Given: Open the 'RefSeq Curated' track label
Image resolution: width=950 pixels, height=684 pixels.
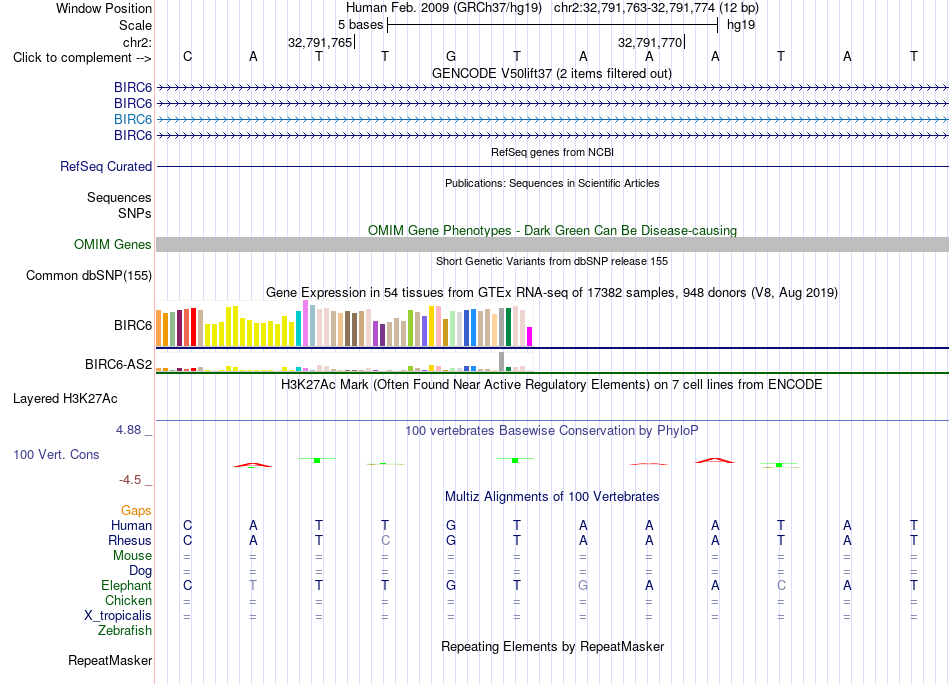Looking at the screenshot, I should 106,166.
